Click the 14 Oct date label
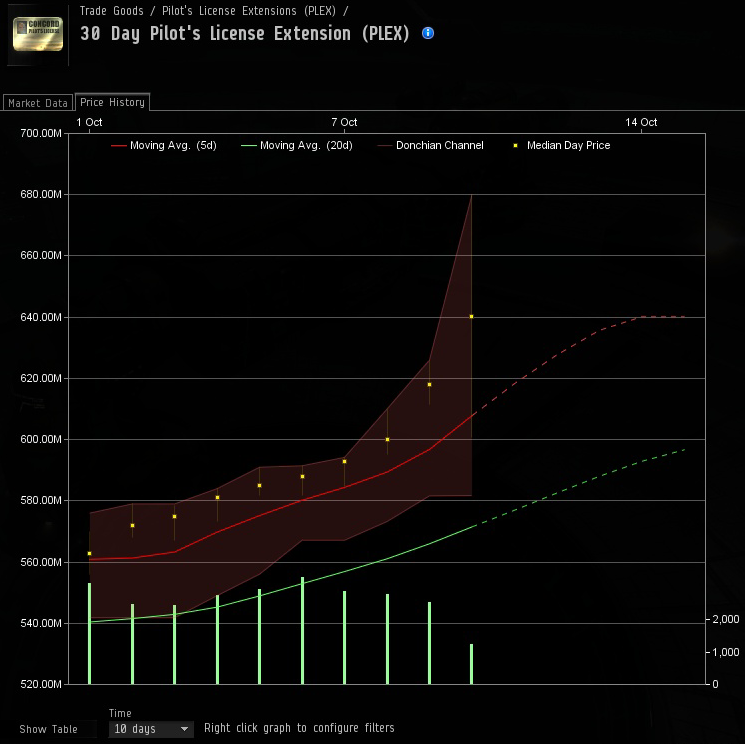The image size is (745, 744). 641,122
